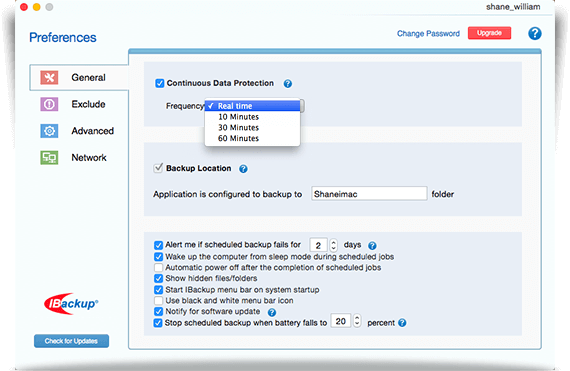Click the green Network monitors icon
Viewport: 570px width, 371px height.
pyautogui.click(x=49, y=158)
